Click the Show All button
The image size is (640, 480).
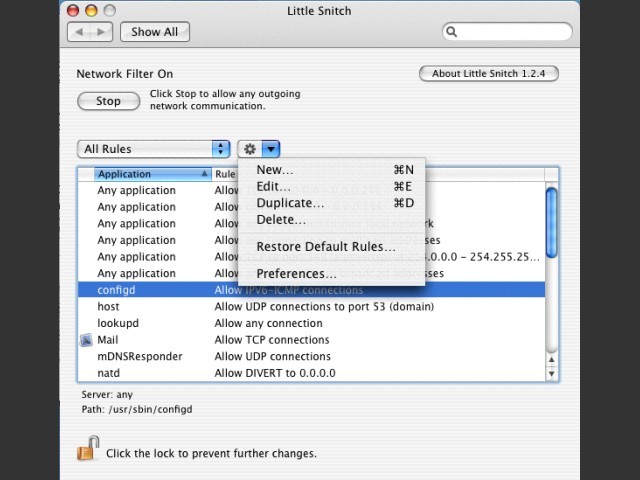155,32
